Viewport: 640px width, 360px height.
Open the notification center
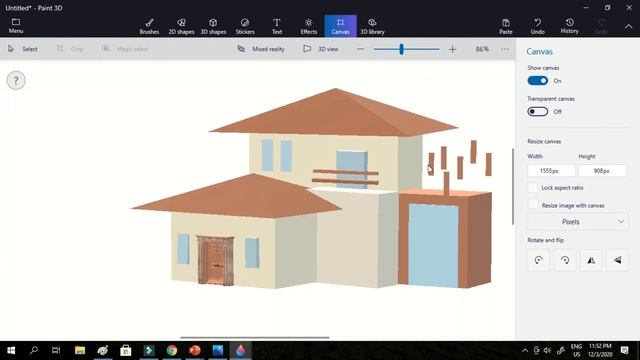[x=624, y=350]
